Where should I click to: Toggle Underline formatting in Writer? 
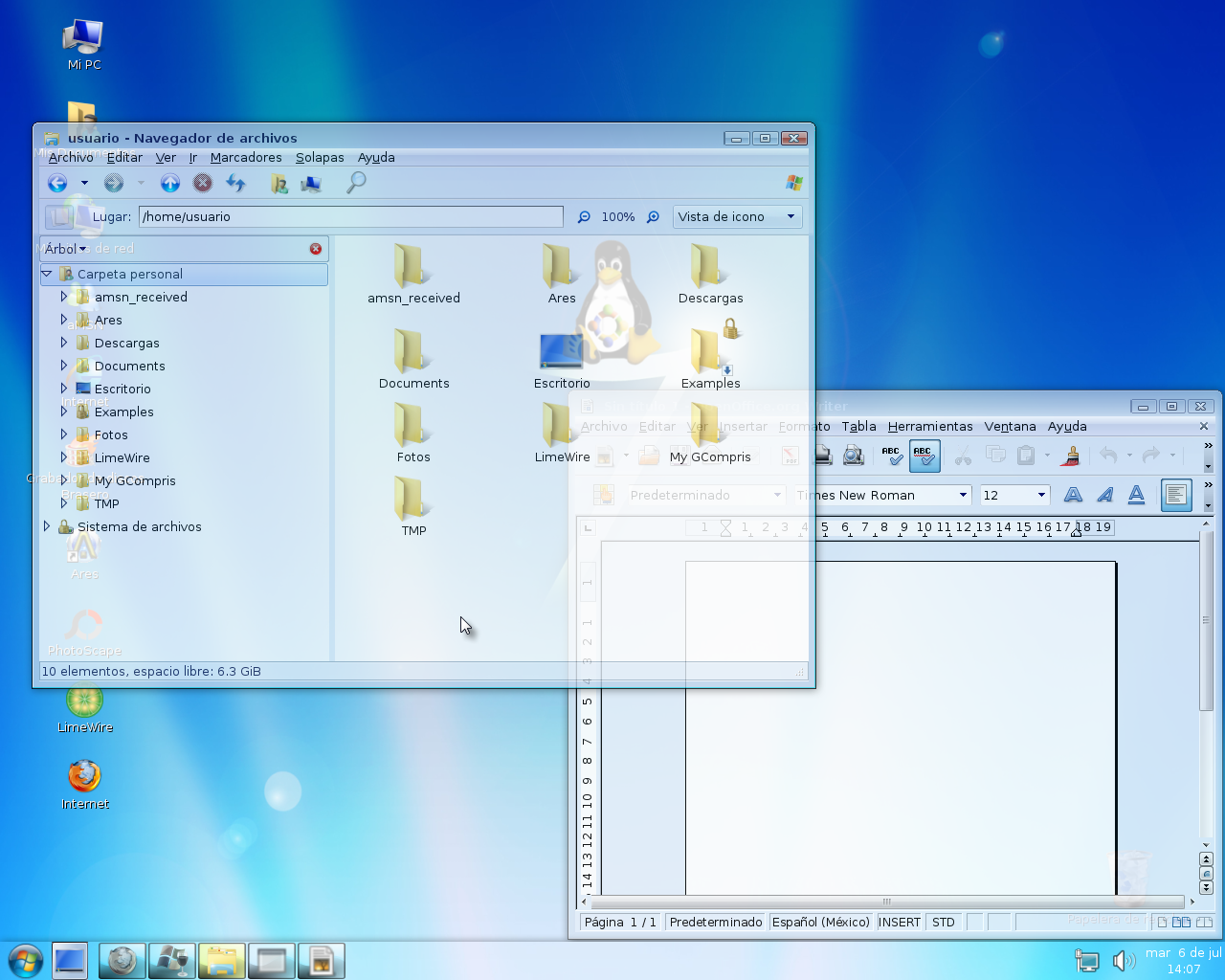[1136, 495]
